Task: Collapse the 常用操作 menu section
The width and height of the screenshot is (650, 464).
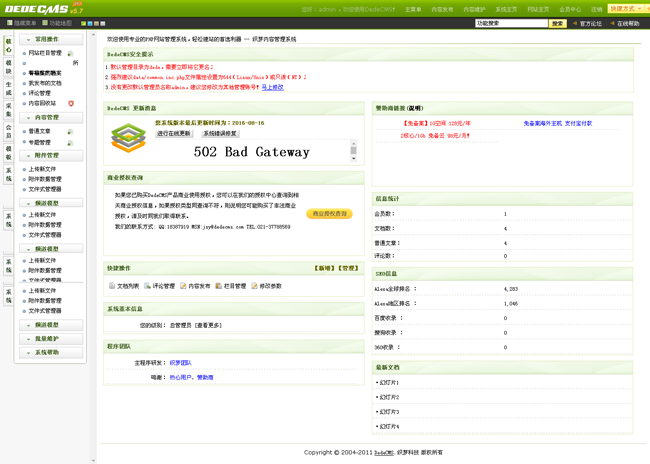Action: point(51,39)
